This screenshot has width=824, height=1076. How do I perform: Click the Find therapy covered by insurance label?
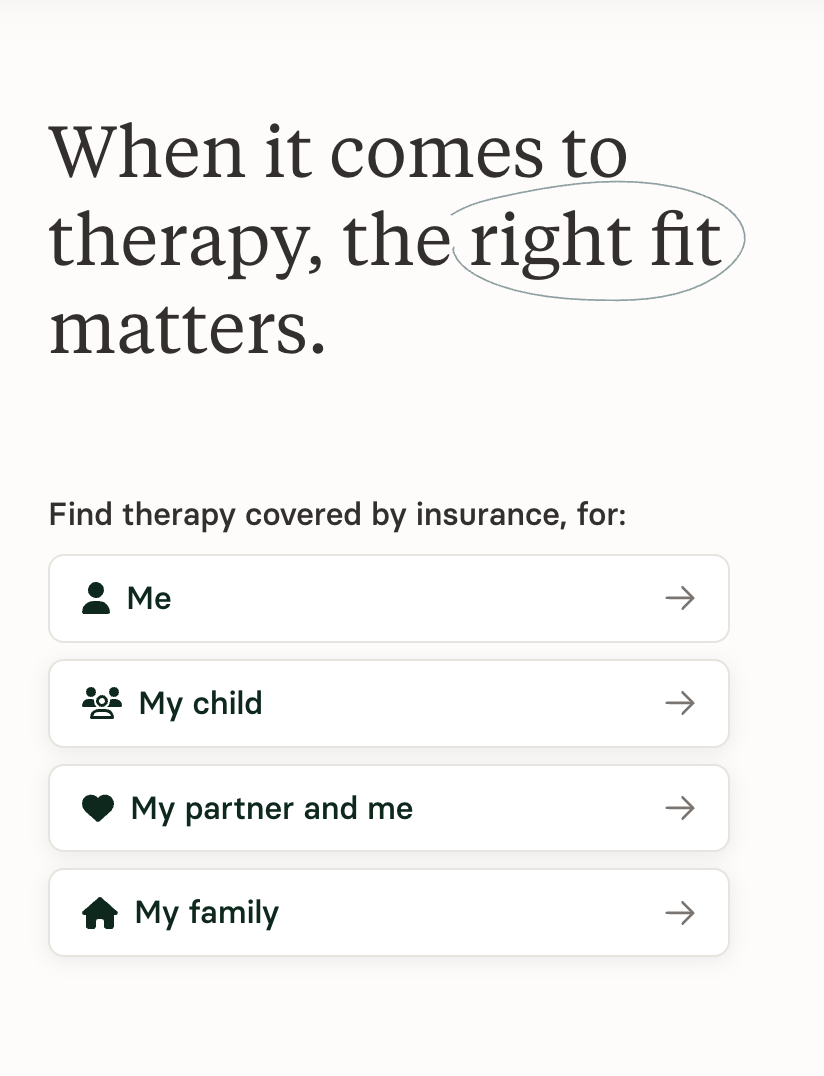click(337, 514)
